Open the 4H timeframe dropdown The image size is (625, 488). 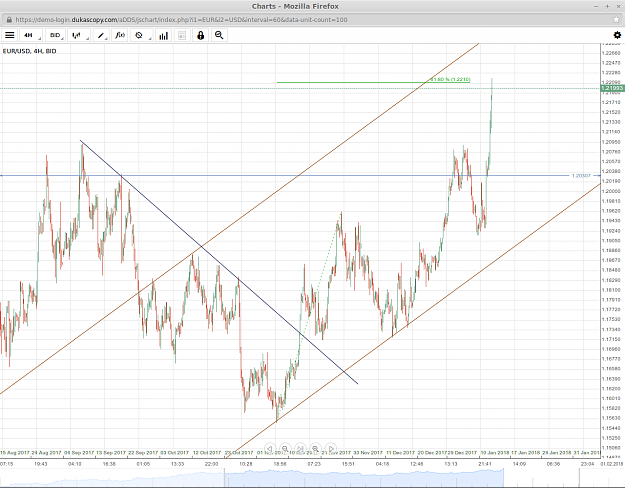point(31,35)
